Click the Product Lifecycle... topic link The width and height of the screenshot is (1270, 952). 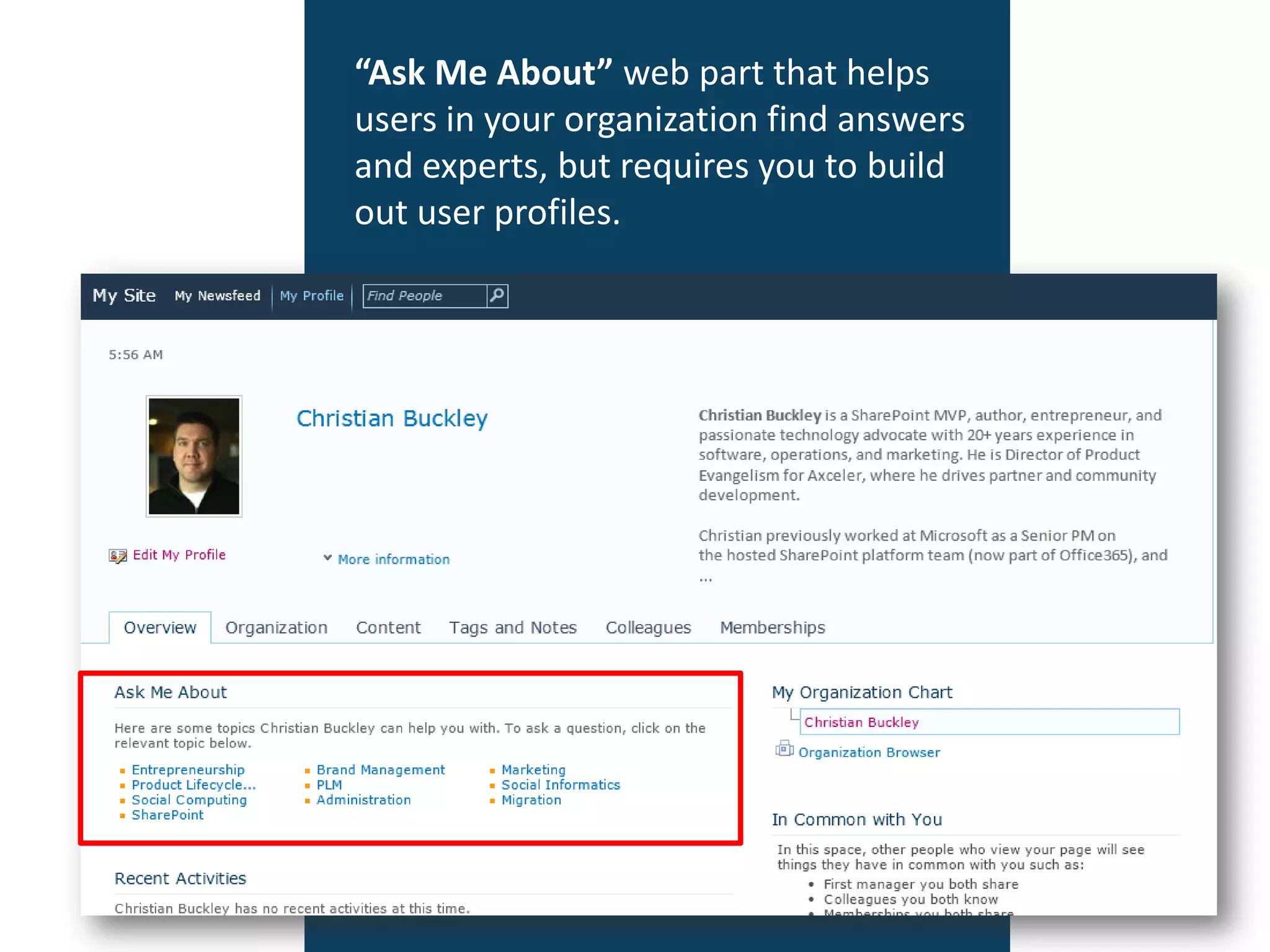[193, 785]
